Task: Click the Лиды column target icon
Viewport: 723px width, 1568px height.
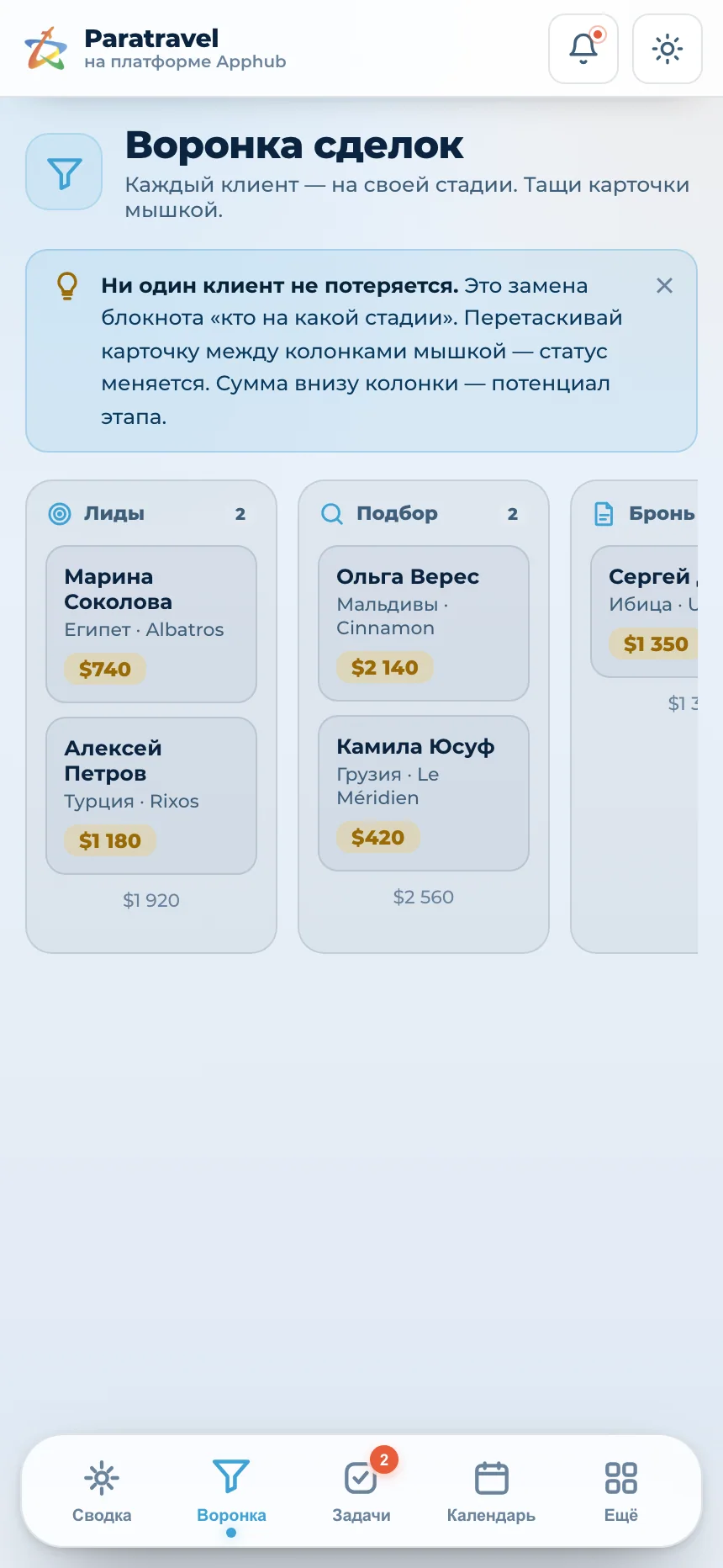Action: coord(60,513)
